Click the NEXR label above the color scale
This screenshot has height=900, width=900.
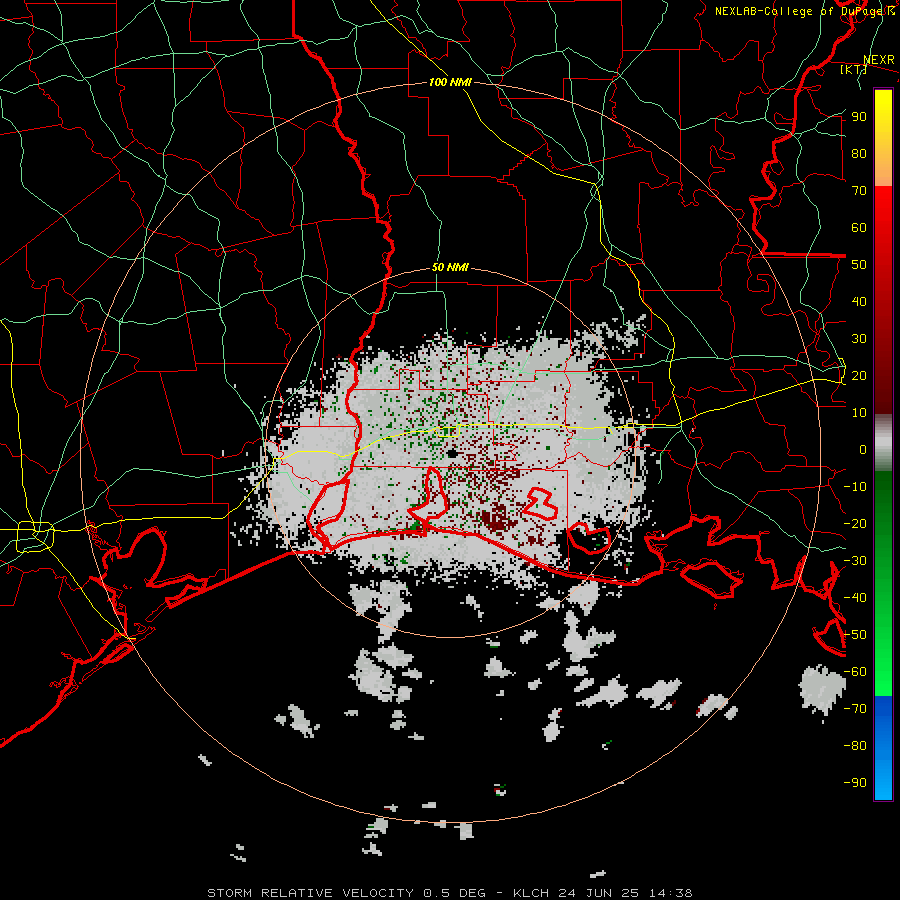click(879, 60)
